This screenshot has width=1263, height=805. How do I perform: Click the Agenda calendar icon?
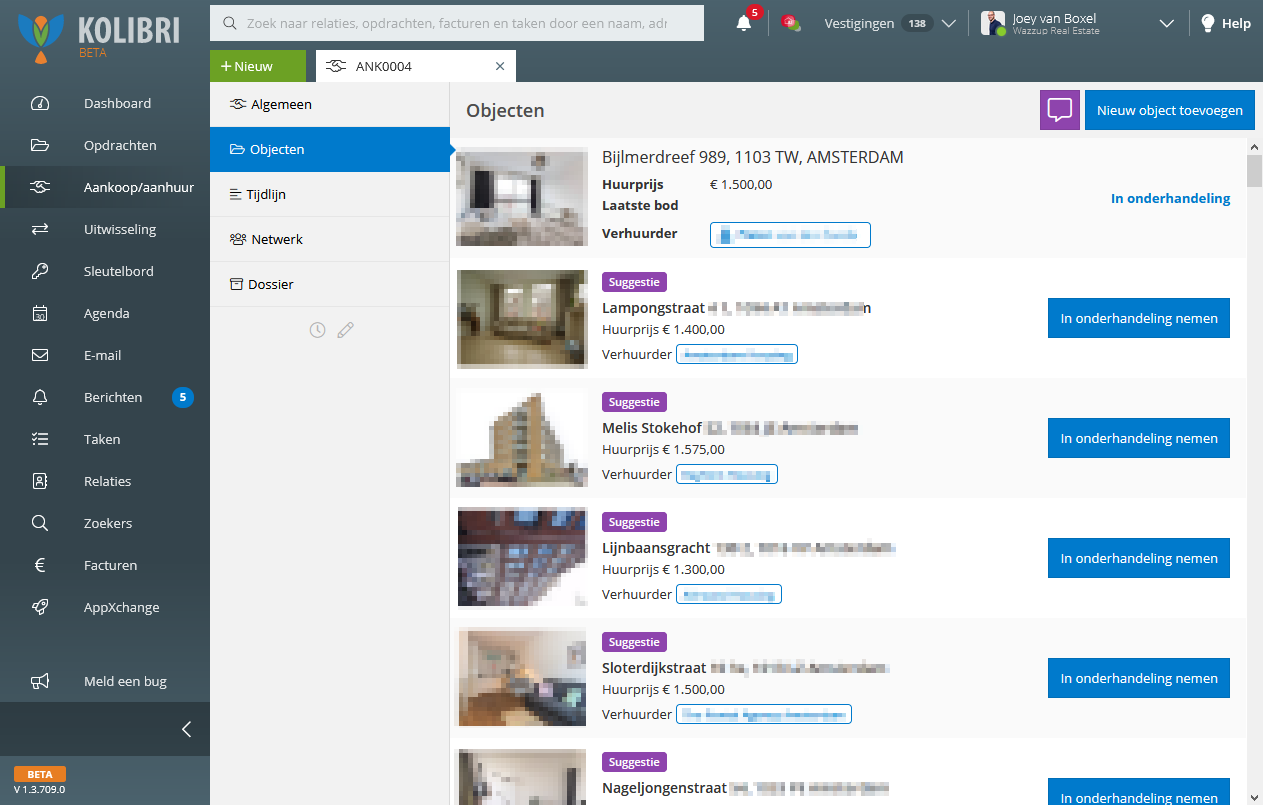[40, 313]
